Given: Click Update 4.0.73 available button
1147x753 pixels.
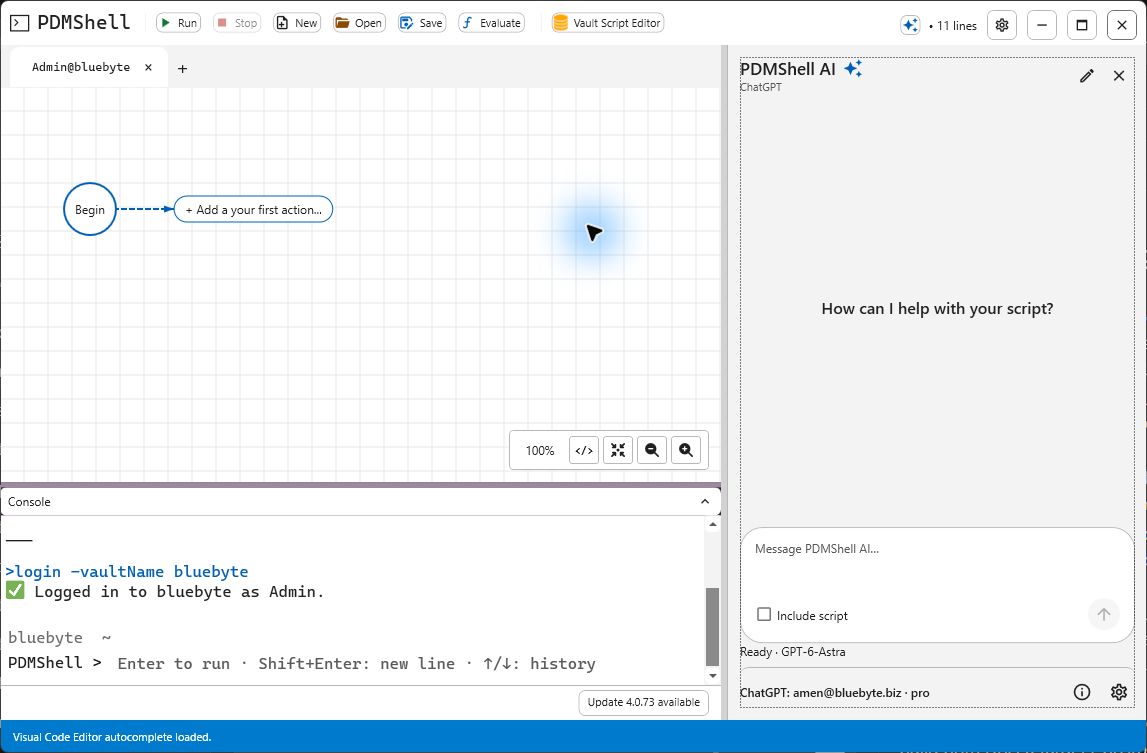Looking at the screenshot, I should coord(644,703).
